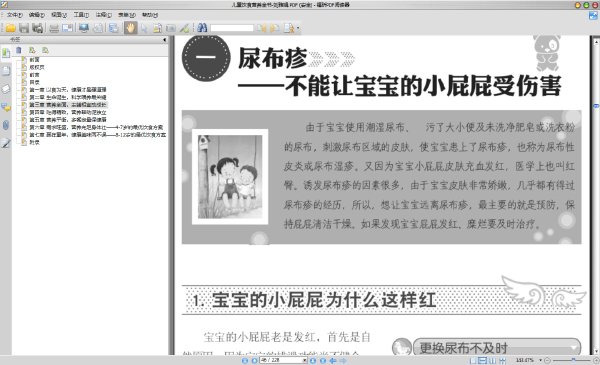The image size is (600, 365).
Task: Pick the arrow select tool beside the hand
Action: 144,28
